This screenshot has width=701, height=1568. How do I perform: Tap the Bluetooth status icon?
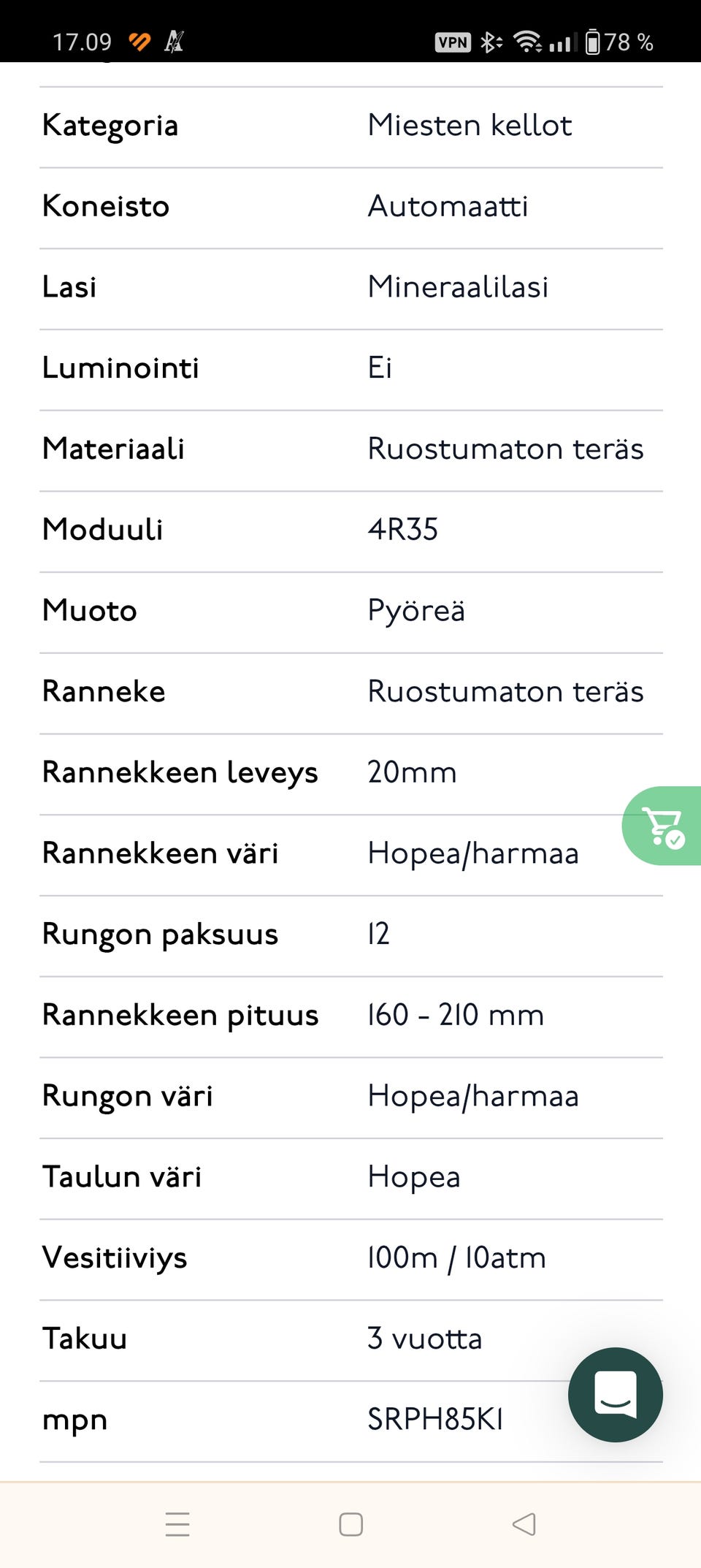(x=491, y=42)
